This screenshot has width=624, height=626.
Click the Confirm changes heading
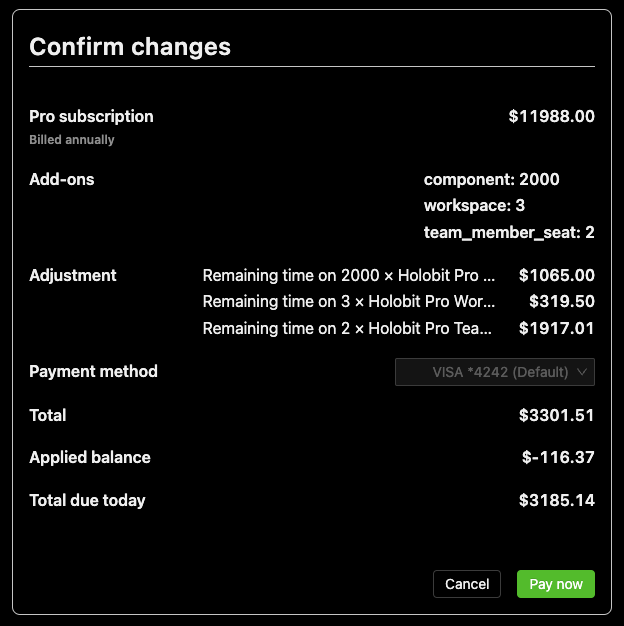click(x=130, y=46)
